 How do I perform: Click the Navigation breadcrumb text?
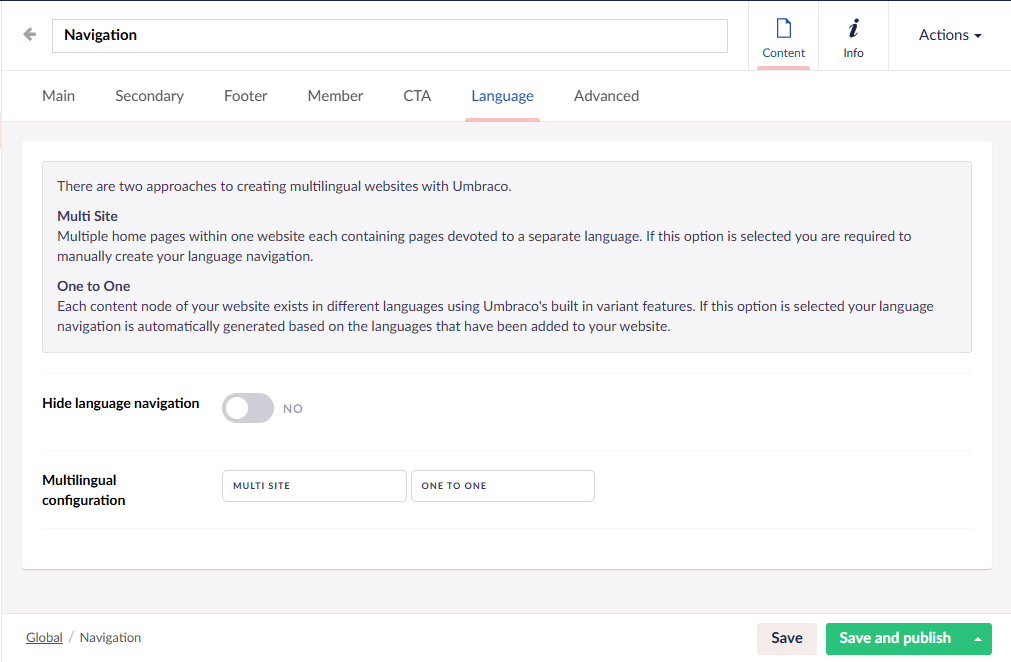[110, 638]
